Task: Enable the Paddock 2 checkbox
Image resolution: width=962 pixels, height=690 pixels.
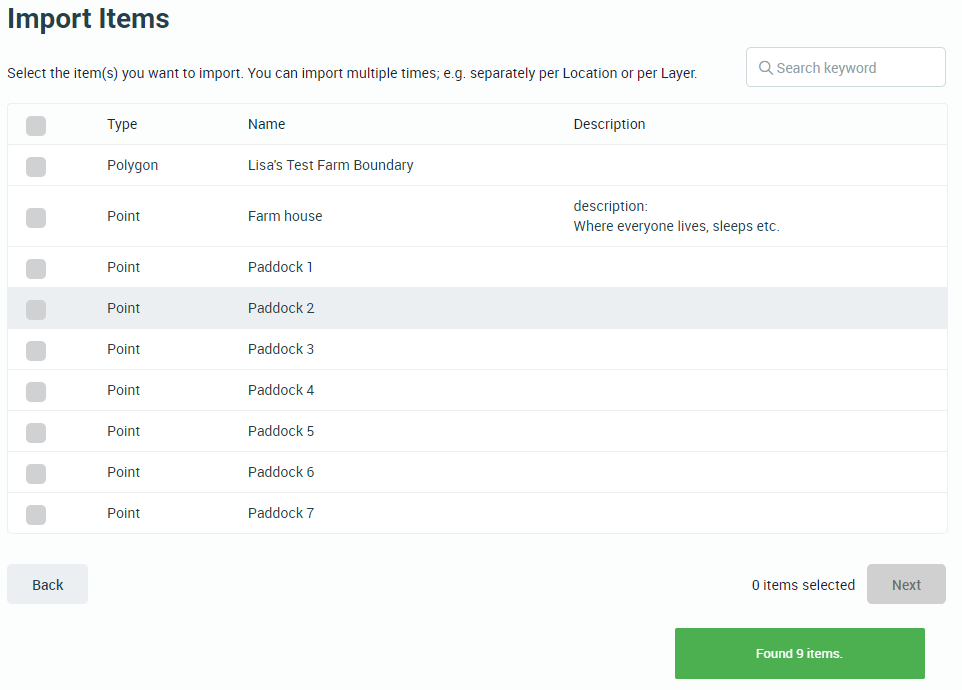Action: pos(36,309)
